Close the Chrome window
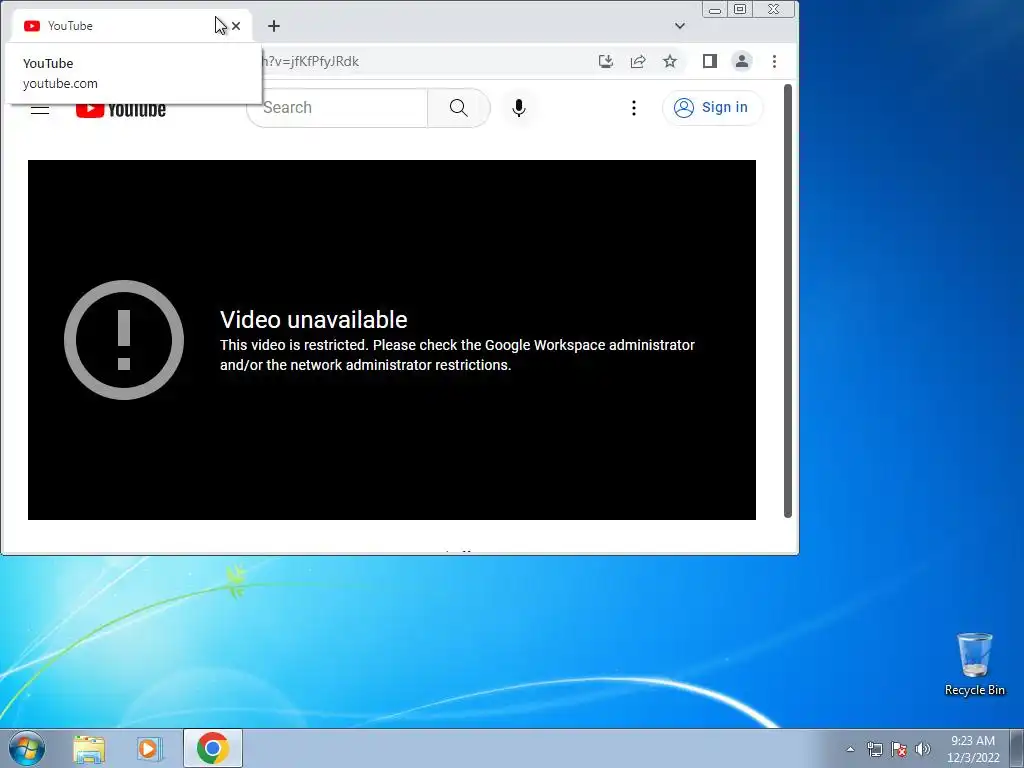The width and height of the screenshot is (1024, 768). click(x=774, y=9)
